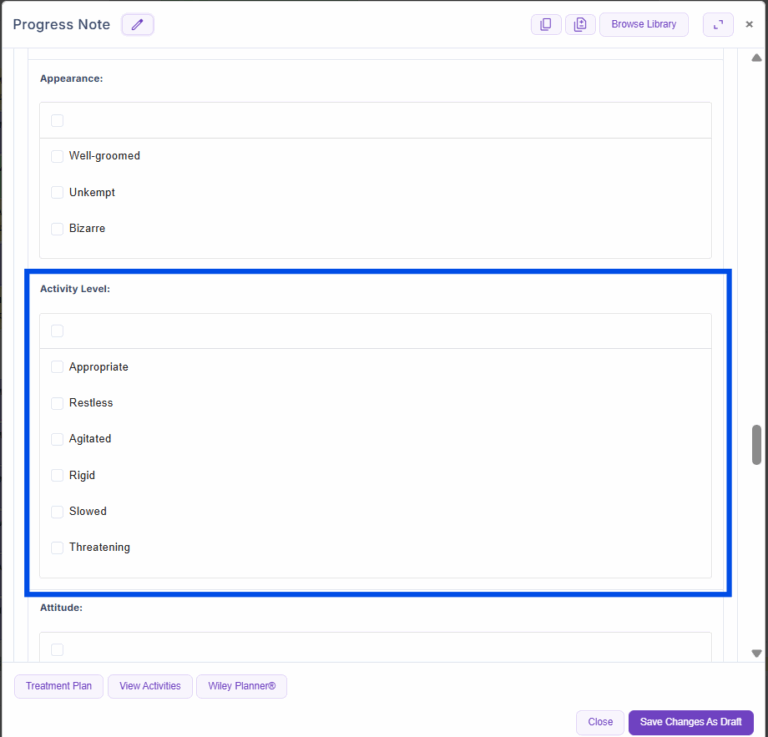Toggle the select-all checkbox under Activity Level

(57, 331)
